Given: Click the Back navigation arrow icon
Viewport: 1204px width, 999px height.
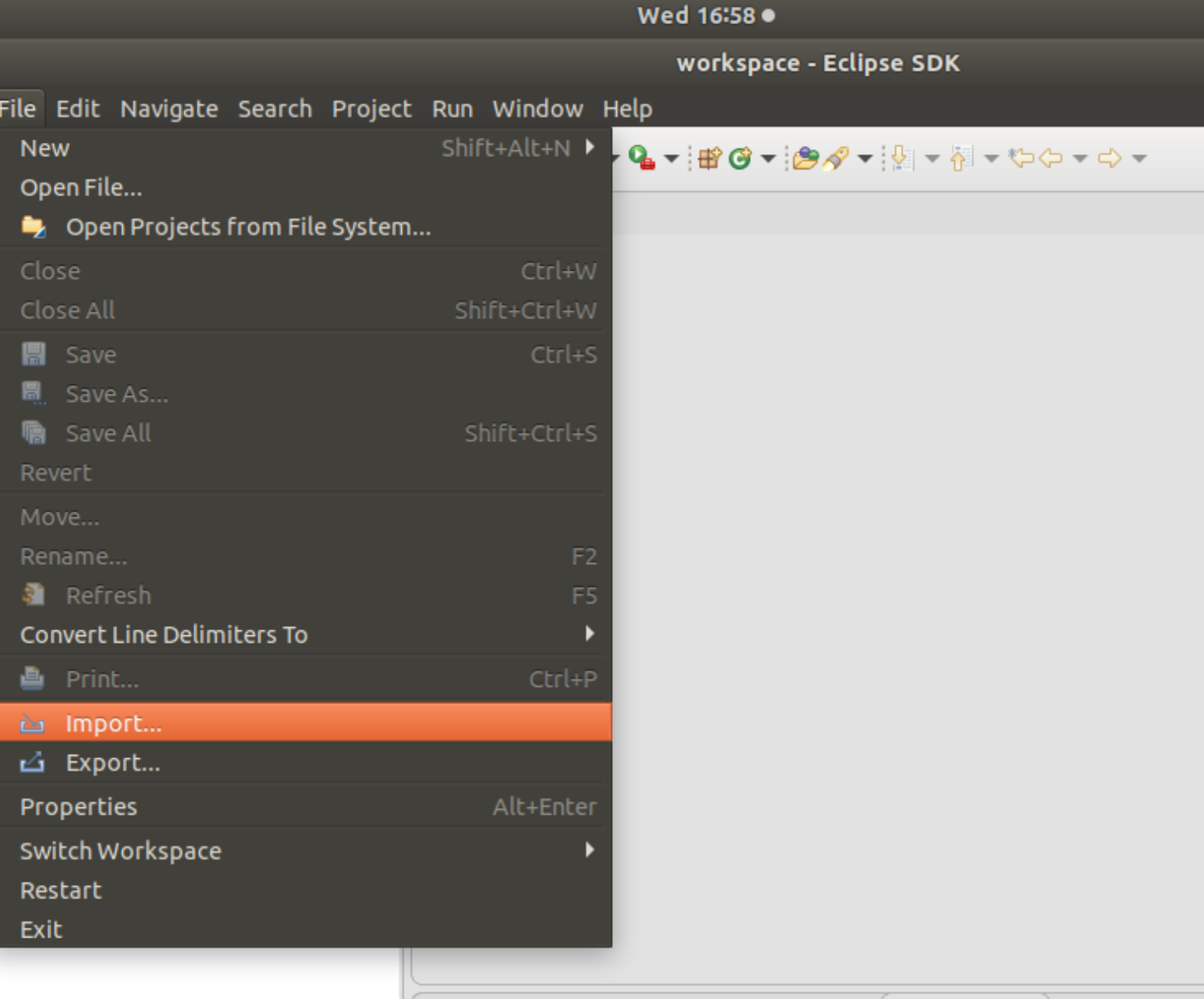Looking at the screenshot, I should 1050,158.
